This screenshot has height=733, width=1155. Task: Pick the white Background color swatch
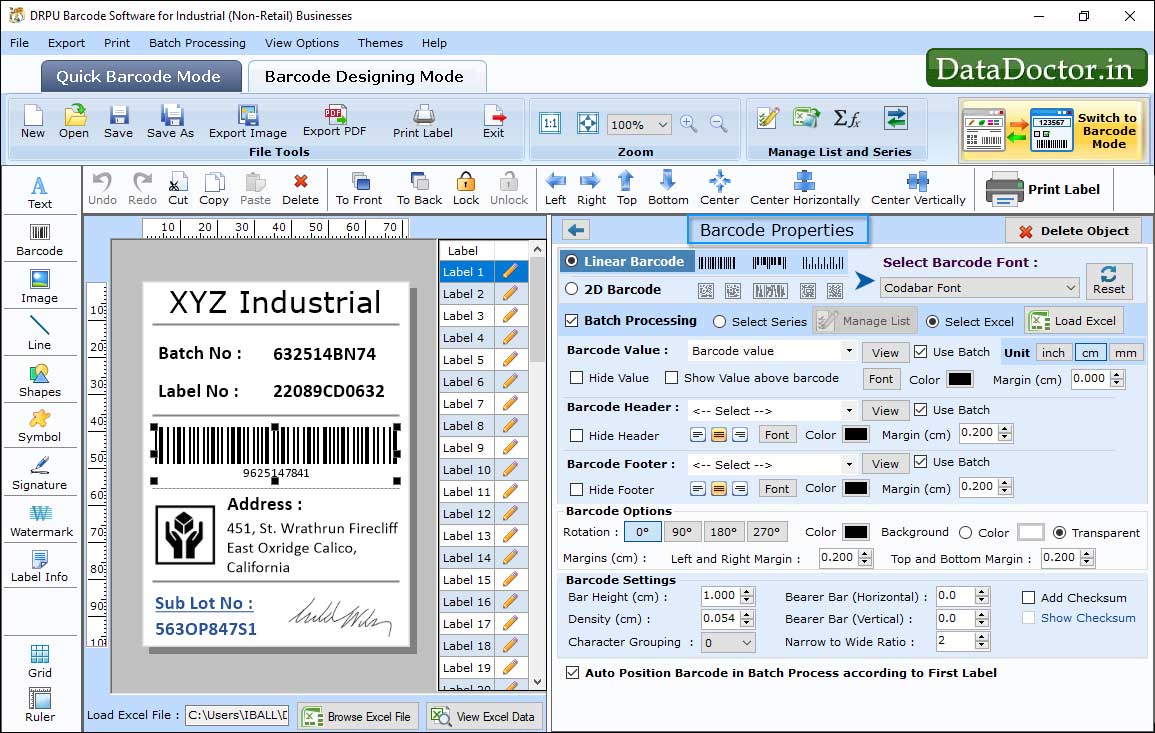(1031, 532)
